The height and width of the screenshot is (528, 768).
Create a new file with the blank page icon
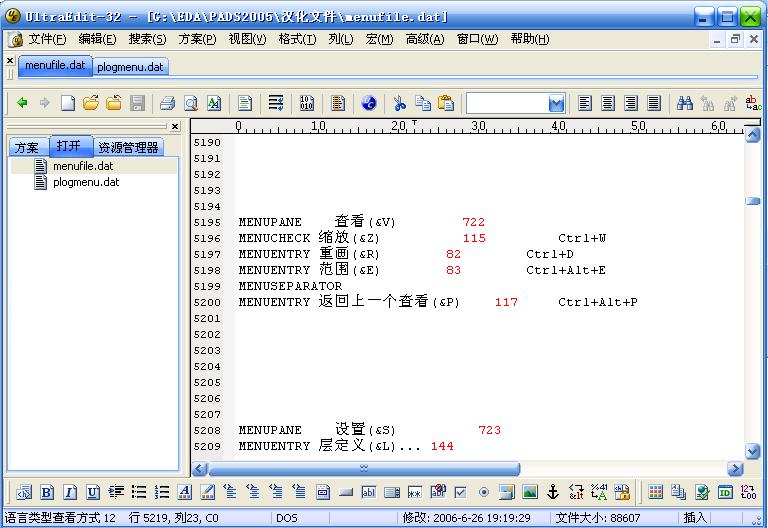point(68,103)
